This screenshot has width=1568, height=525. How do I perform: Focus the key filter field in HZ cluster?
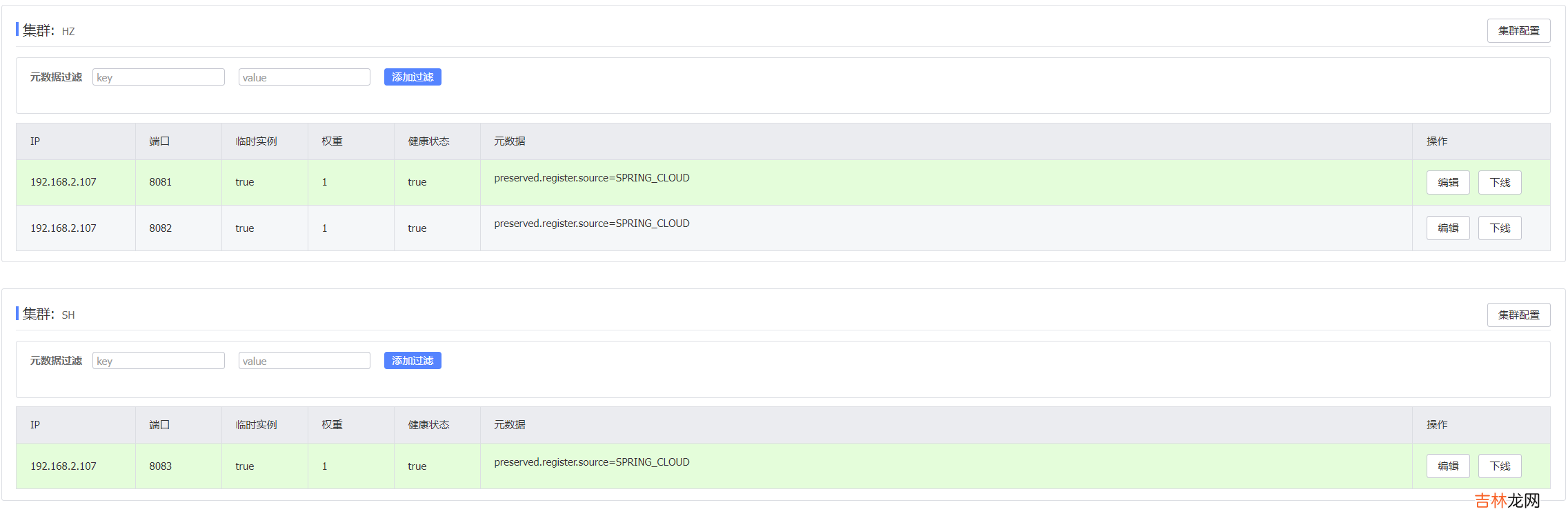pos(159,77)
